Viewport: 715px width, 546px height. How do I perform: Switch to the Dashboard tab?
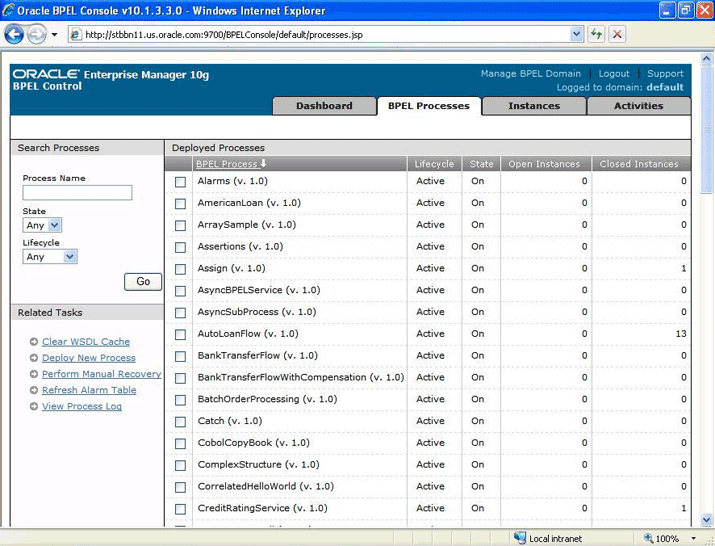(324, 106)
